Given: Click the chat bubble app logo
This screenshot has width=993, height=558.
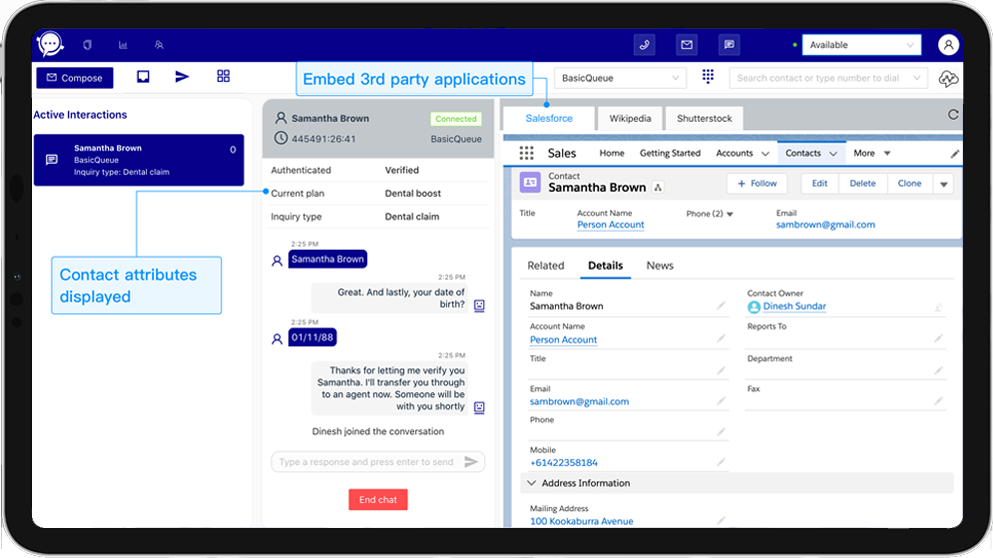Looking at the screenshot, I should click(50, 44).
